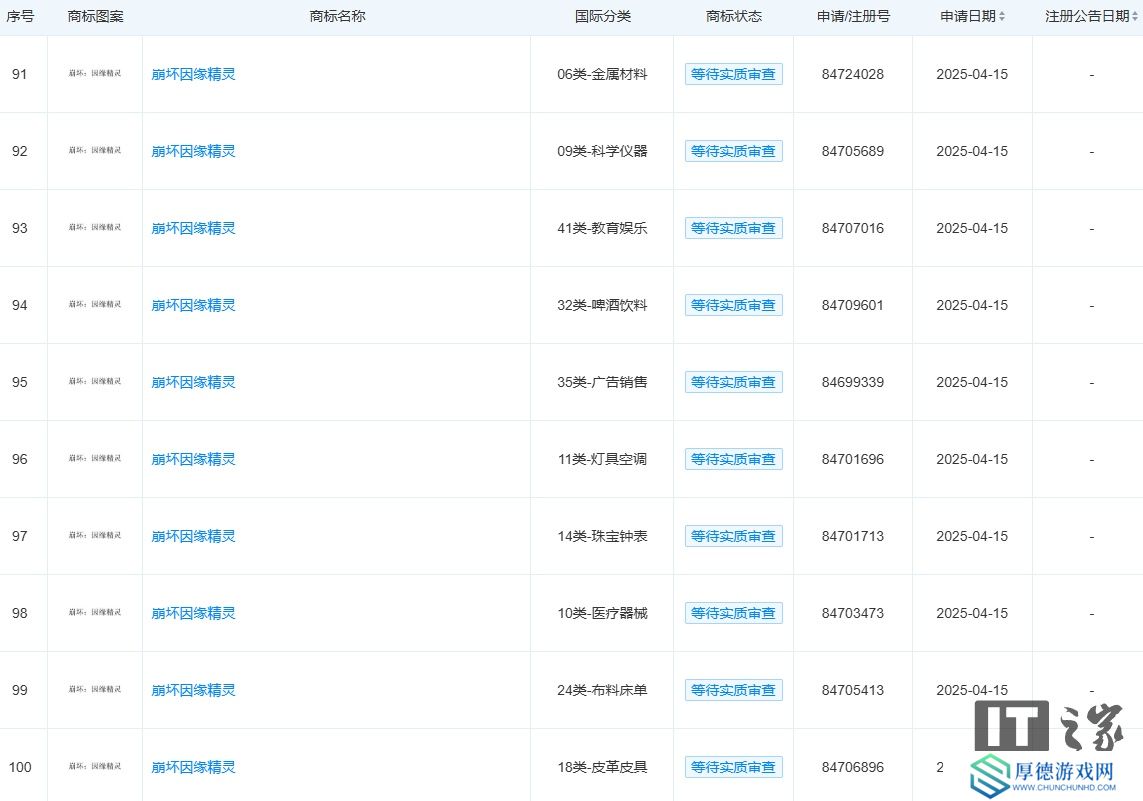The height and width of the screenshot is (801, 1143).
Task: Click 等待实质审查 status for 84707016
Action: [733, 228]
